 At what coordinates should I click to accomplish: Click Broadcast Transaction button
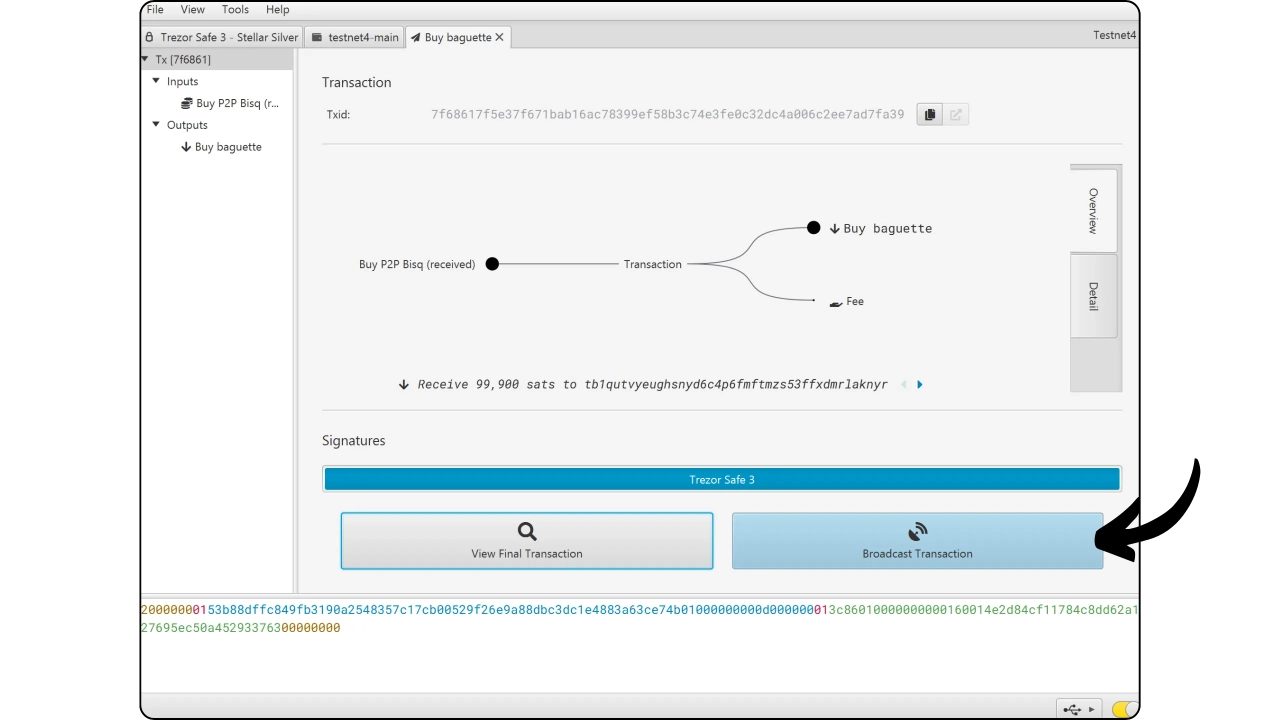click(917, 541)
